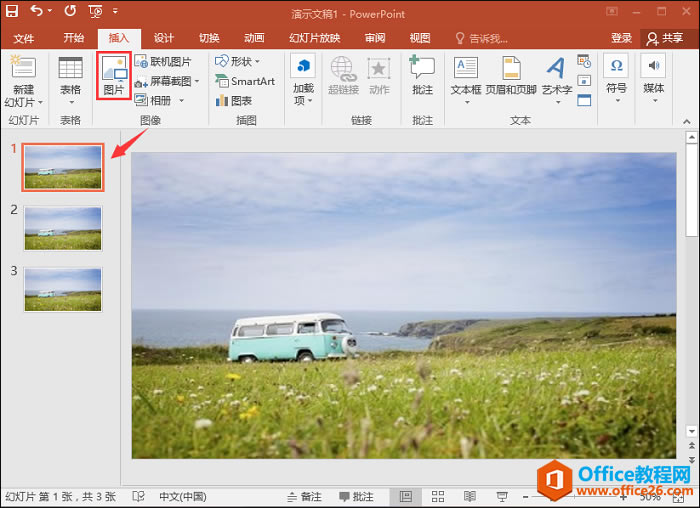This screenshot has width=700, height=508.
Task: Insert a 批注 comment from ribbon
Action: (422, 75)
